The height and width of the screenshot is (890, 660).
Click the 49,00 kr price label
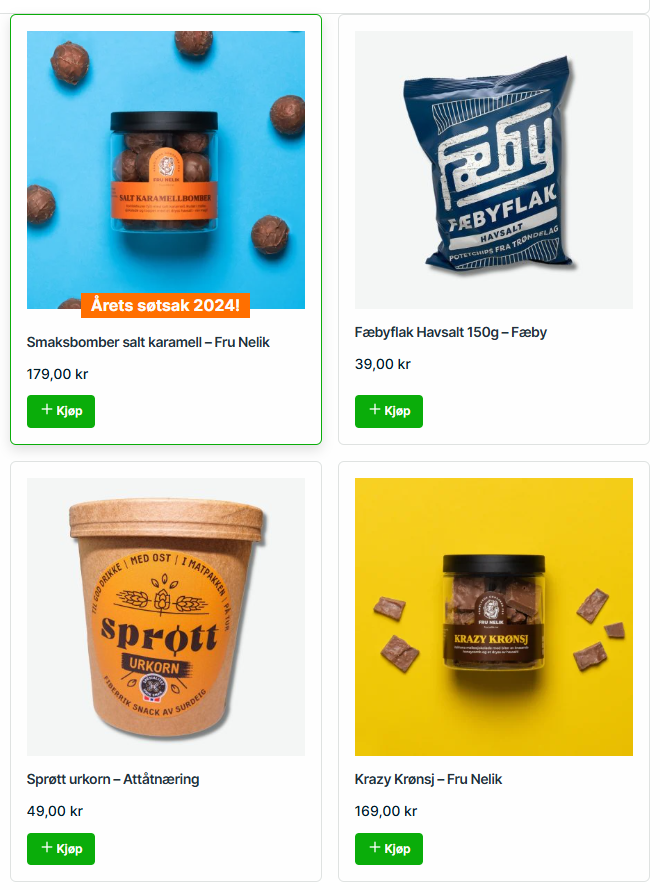click(55, 812)
